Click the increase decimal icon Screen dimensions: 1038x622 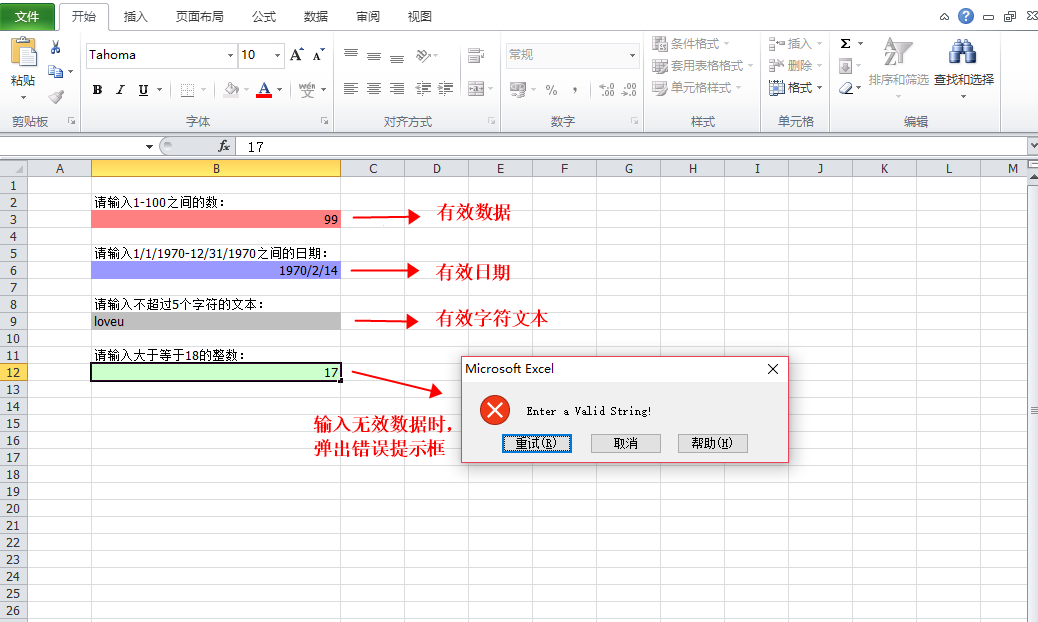606,90
